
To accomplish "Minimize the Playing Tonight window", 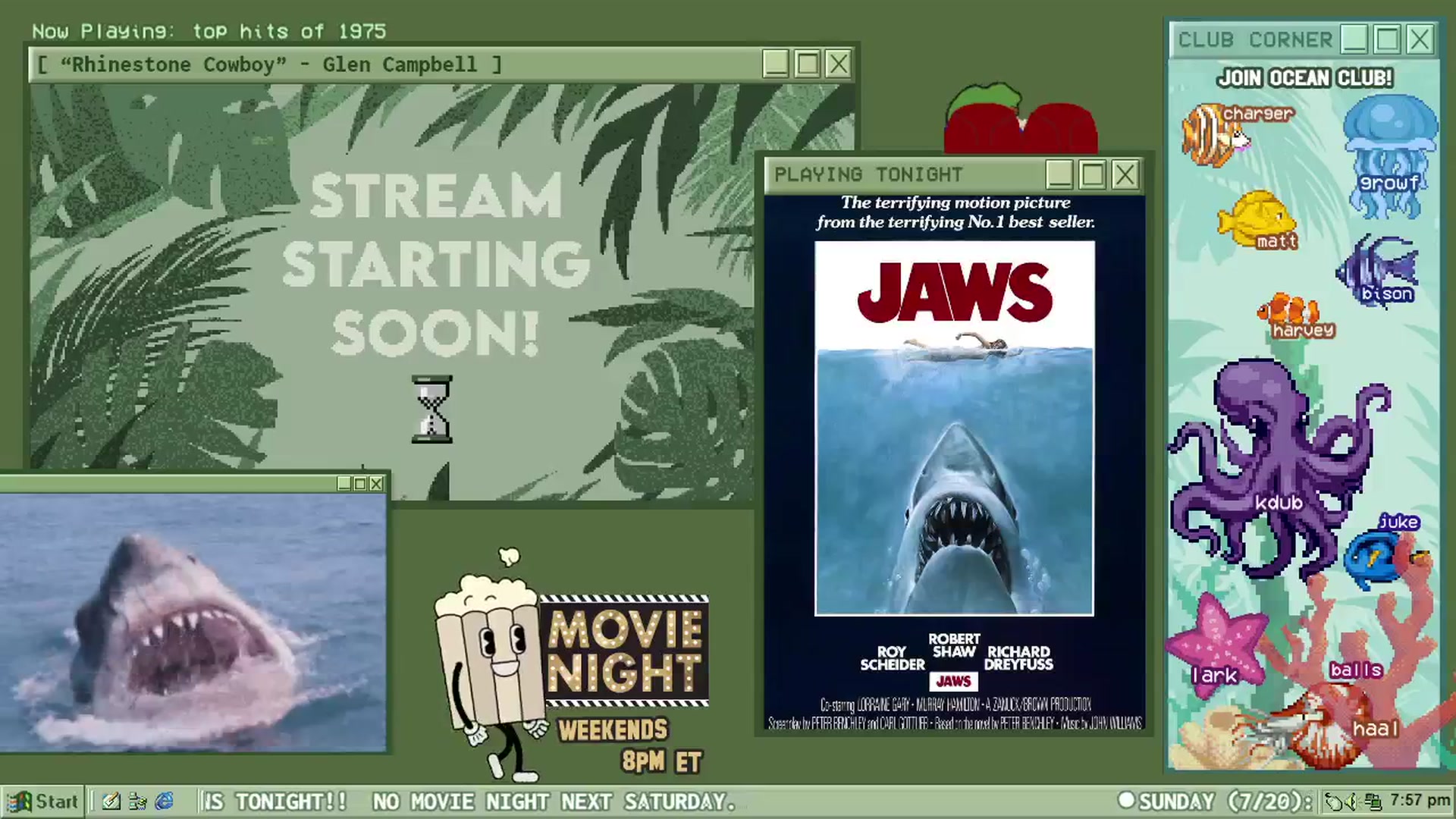I will (x=1059, y=174).
